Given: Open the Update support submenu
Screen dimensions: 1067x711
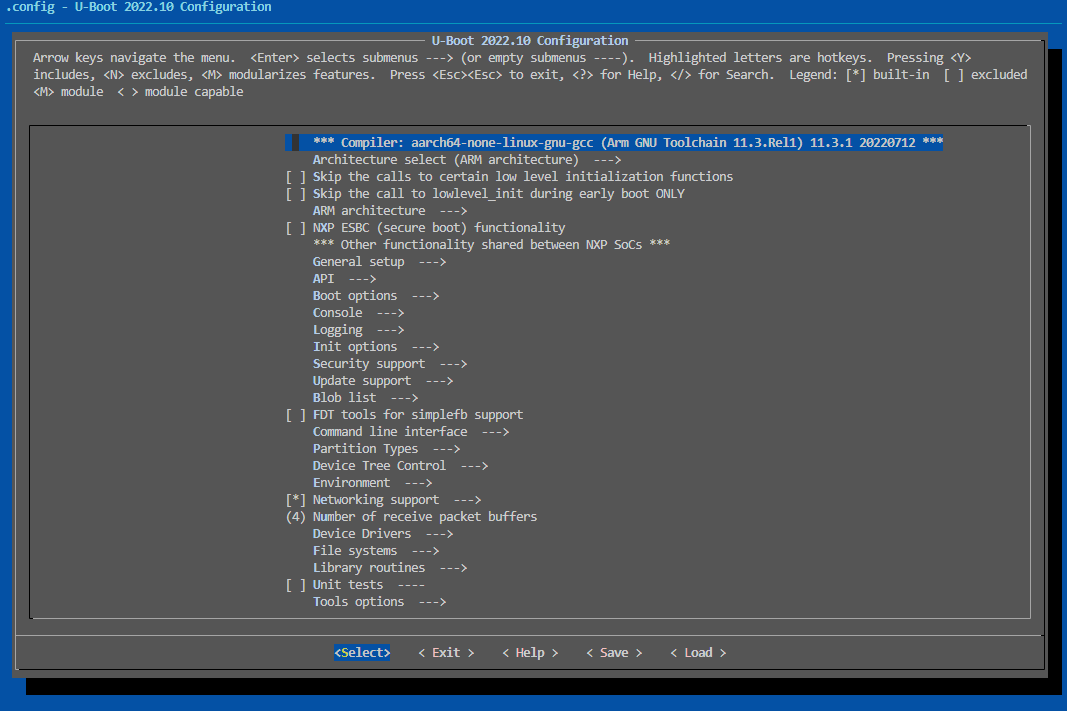Looking at the screenshot, I should point(383,381).
